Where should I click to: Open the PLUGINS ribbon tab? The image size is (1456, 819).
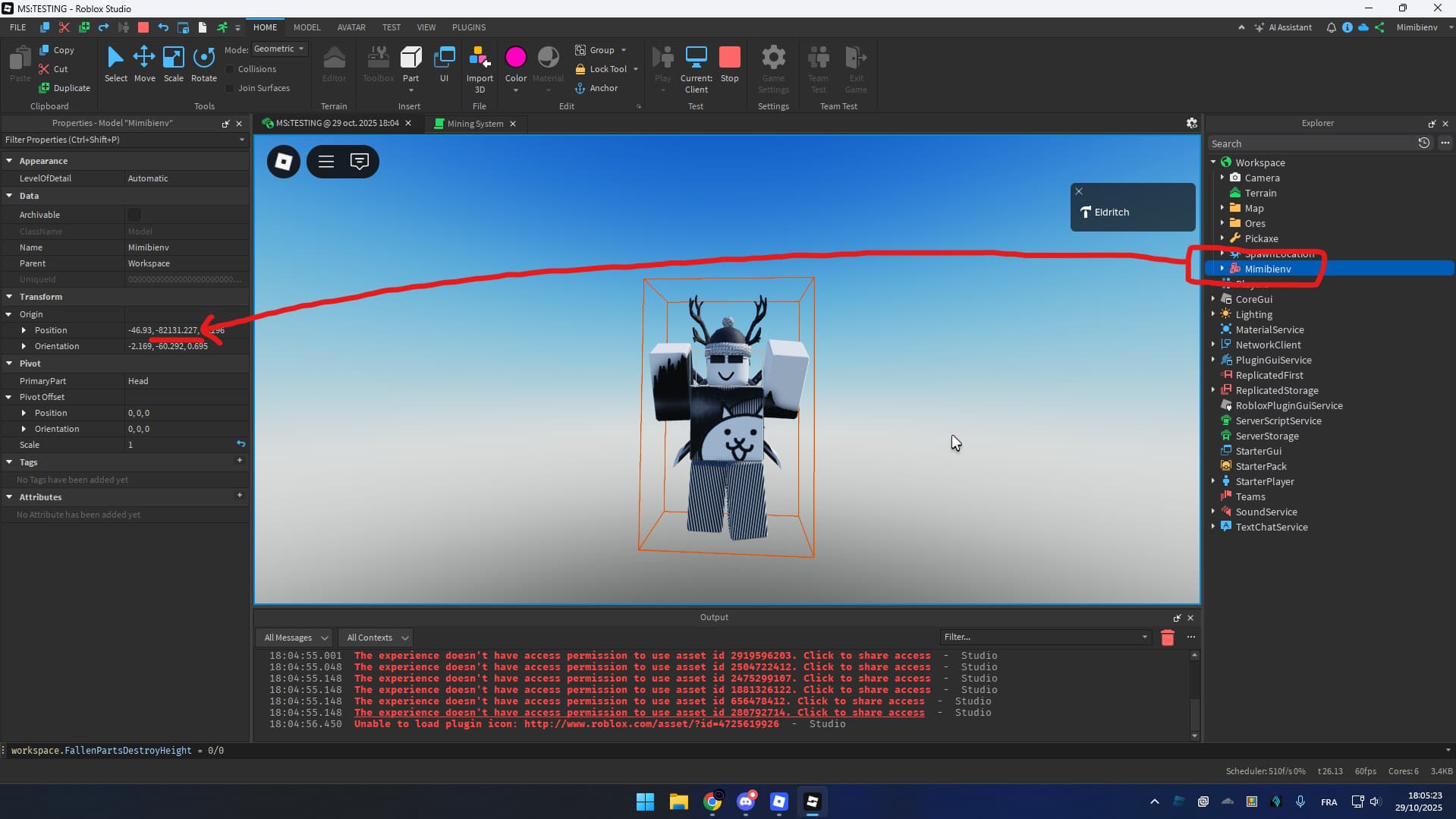tap(469, 27)
